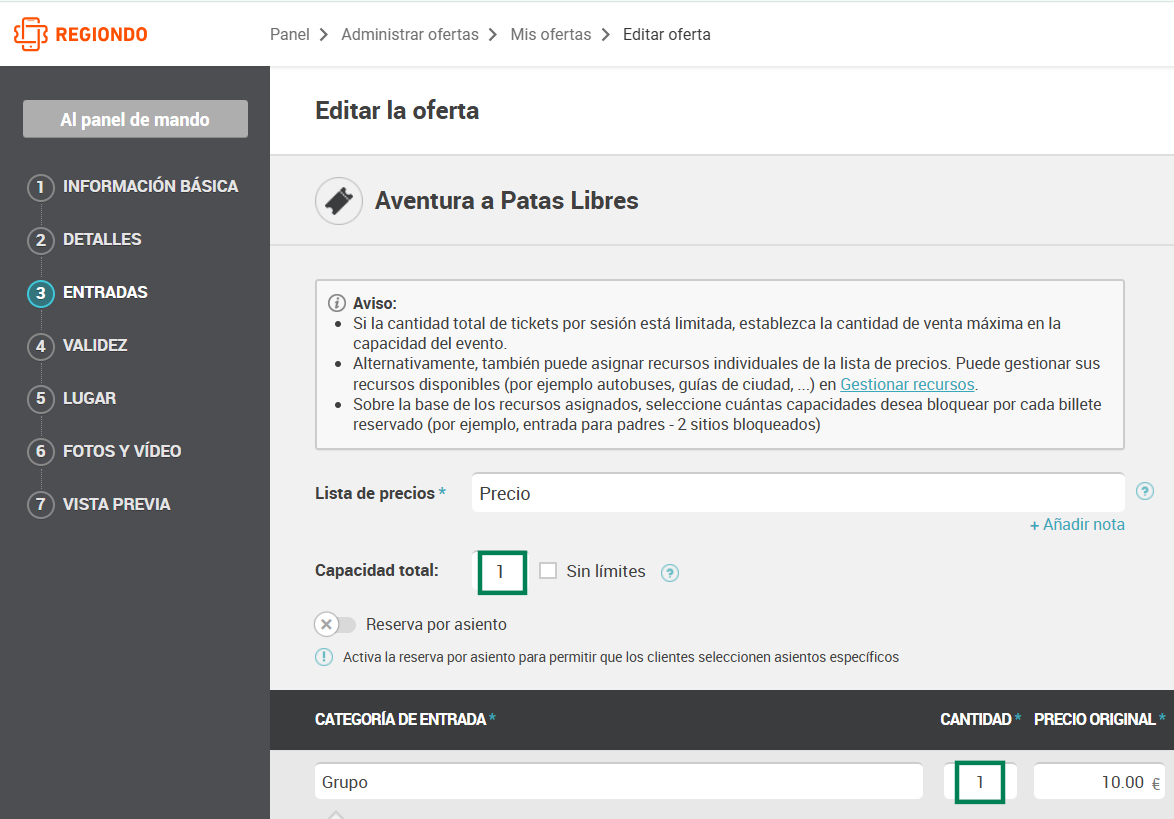Open the Gestionar recursos link
Screen dimensions: 1174x819
point(907,384)
